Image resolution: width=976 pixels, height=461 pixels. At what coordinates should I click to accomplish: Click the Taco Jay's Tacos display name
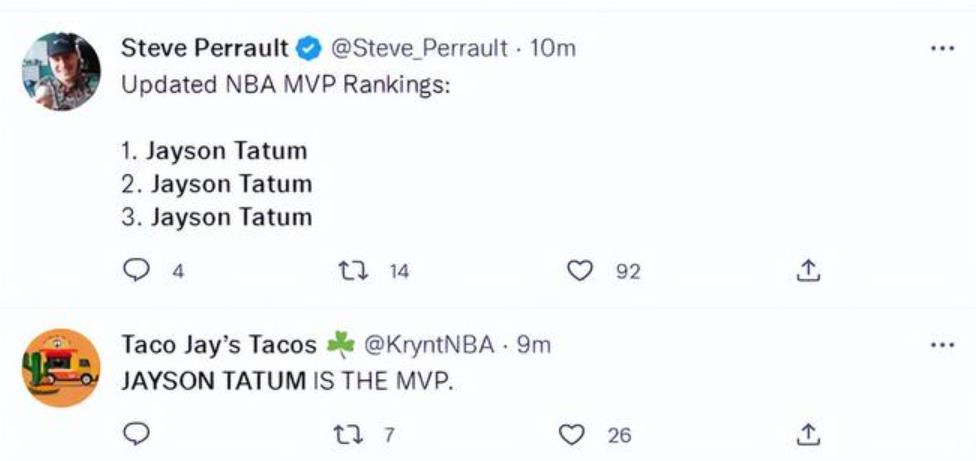(x=218, y=345)
